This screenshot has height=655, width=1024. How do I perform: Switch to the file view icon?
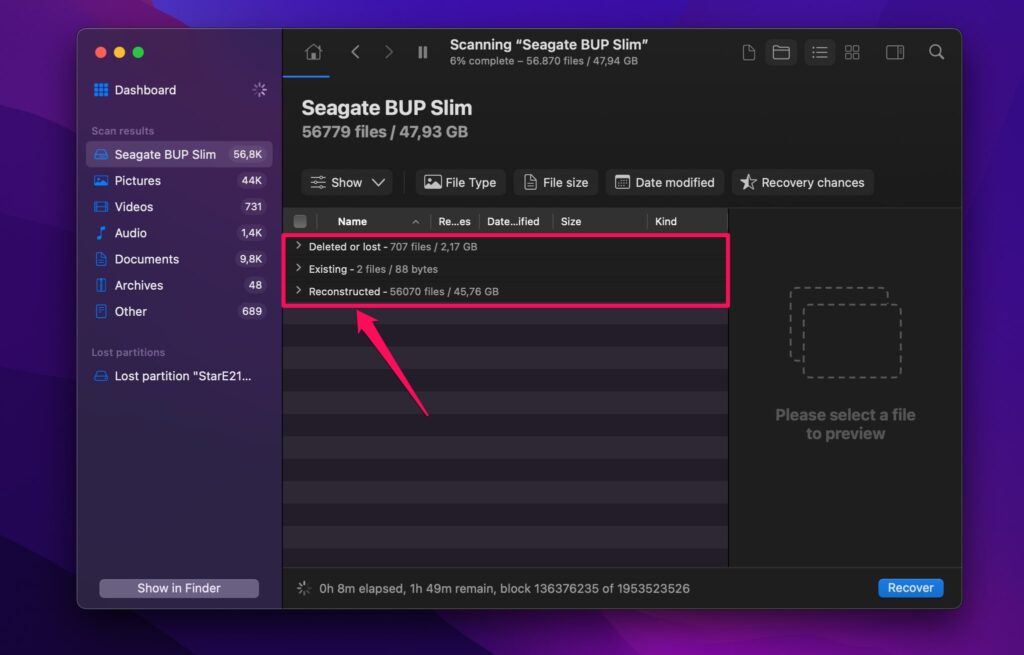tap(749, 52)
